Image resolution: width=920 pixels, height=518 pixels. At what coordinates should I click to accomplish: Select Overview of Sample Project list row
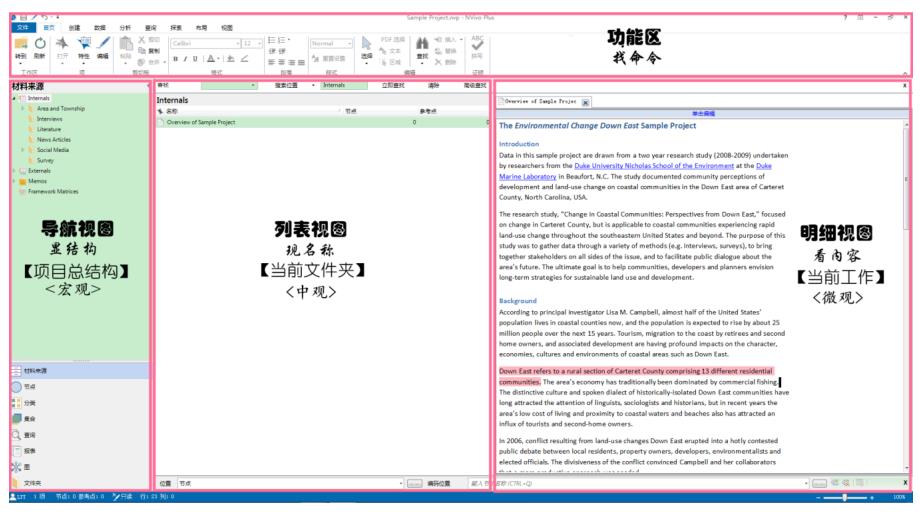(x=322, y=122)
